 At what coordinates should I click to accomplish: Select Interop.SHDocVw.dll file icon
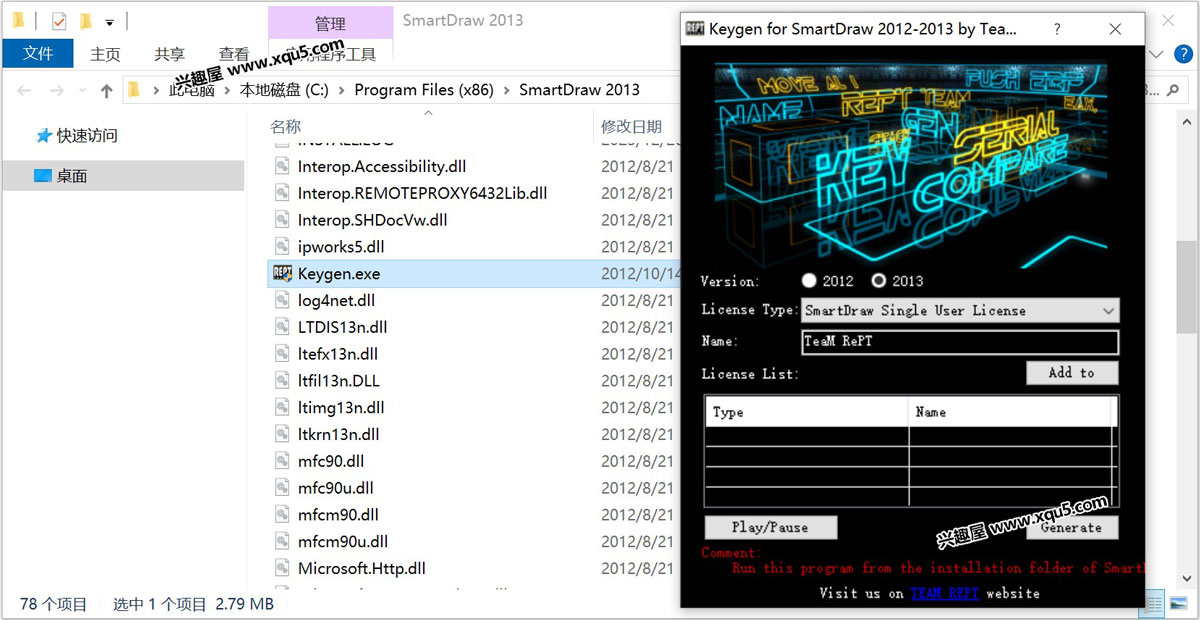(x=282, y=220)
